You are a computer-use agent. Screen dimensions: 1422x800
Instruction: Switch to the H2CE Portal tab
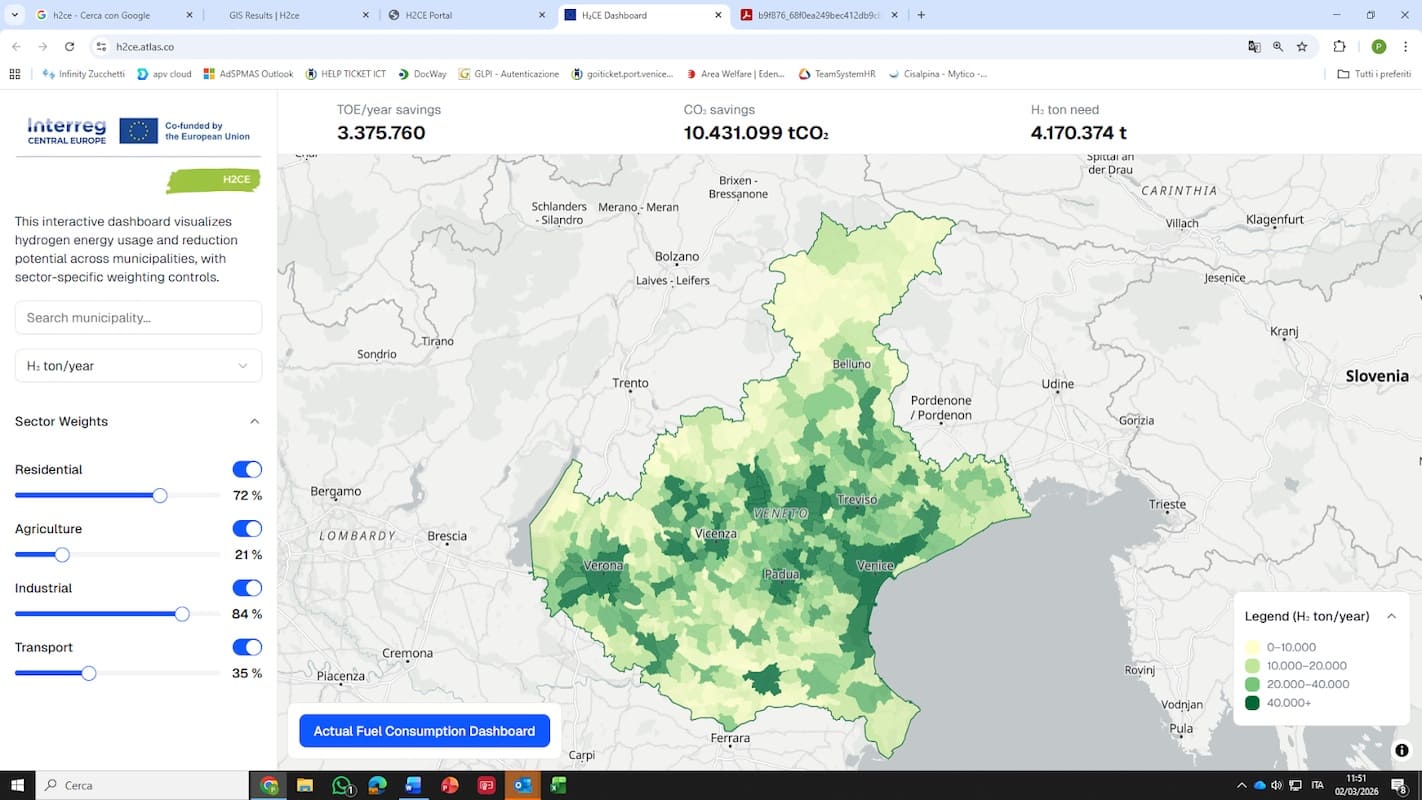tap(465, 15)
